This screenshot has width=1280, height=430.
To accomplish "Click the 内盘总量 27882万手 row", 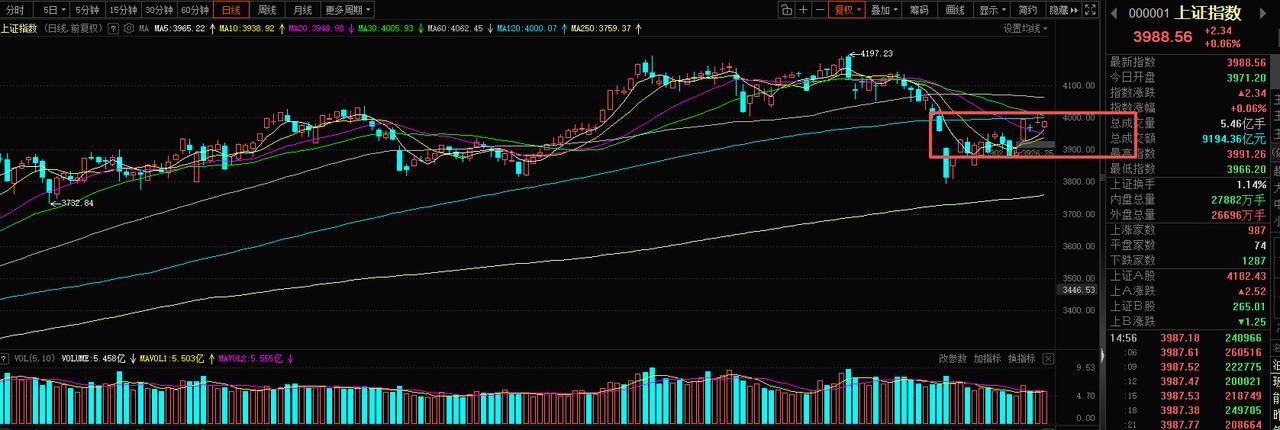I will coord(1187,199).
